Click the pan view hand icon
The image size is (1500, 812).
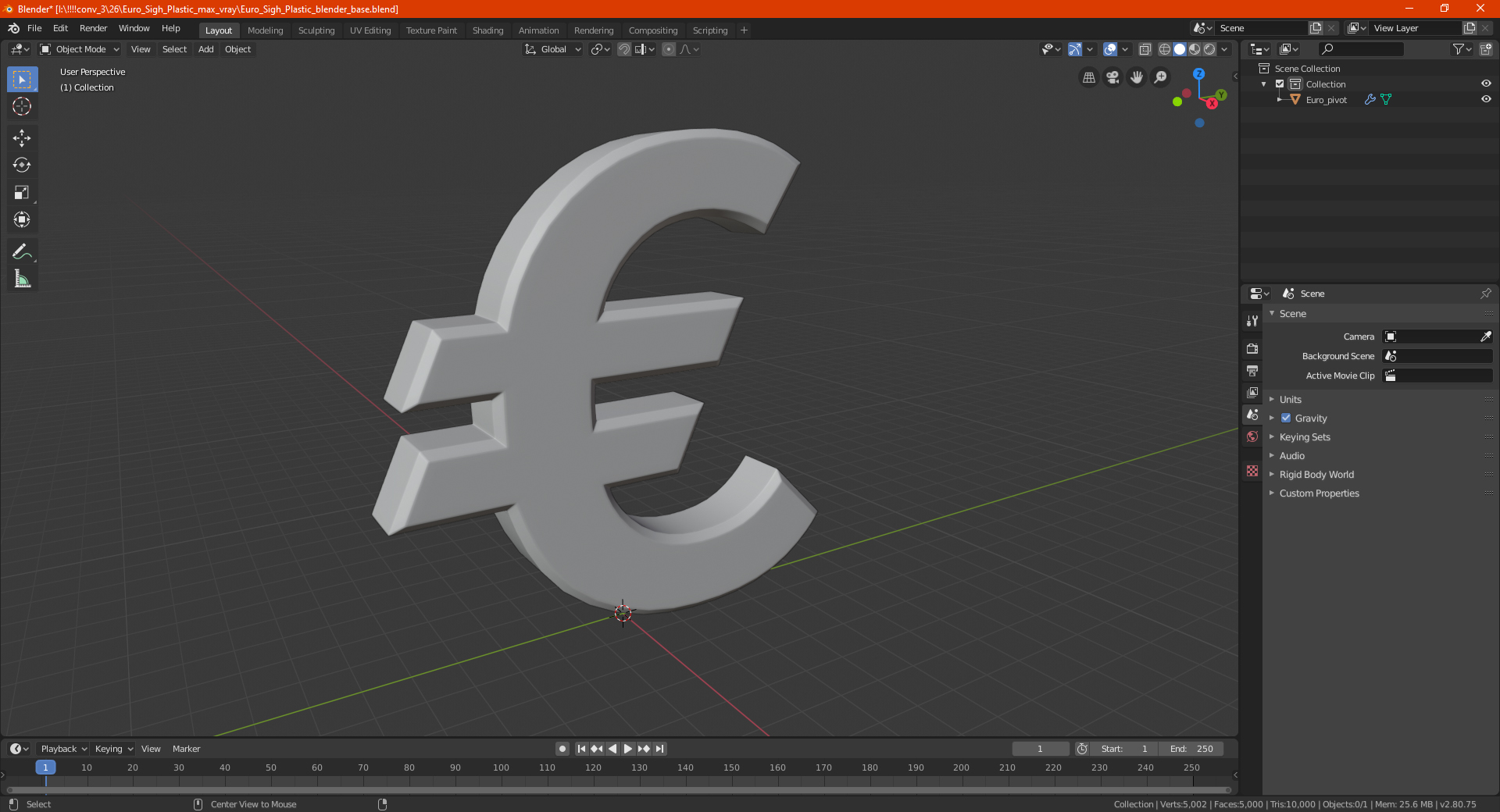1137,77
